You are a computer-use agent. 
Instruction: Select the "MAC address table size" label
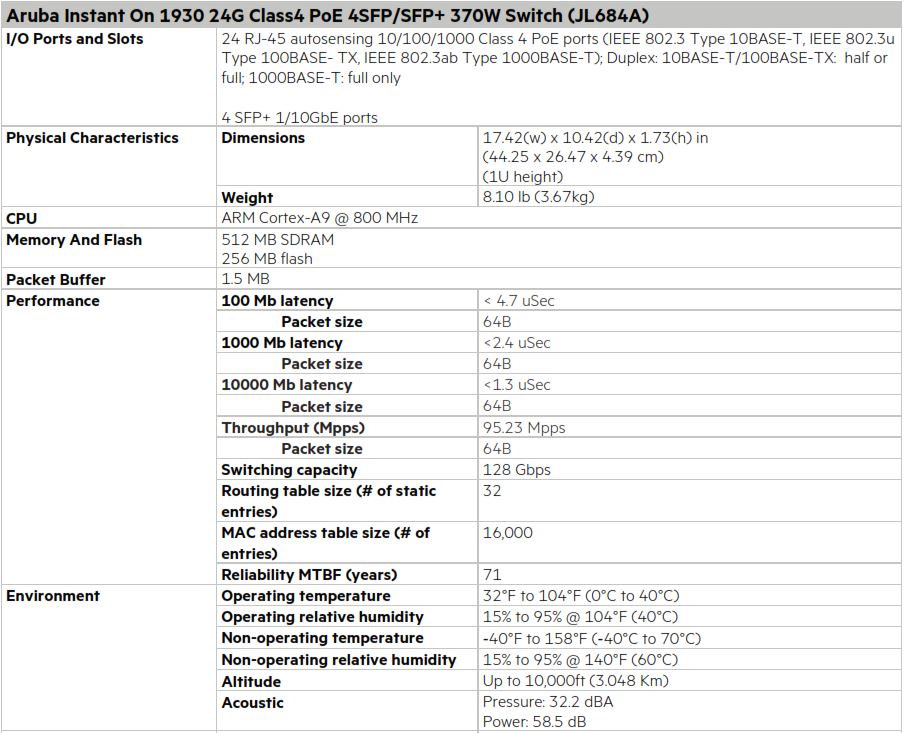click(326, 543)
